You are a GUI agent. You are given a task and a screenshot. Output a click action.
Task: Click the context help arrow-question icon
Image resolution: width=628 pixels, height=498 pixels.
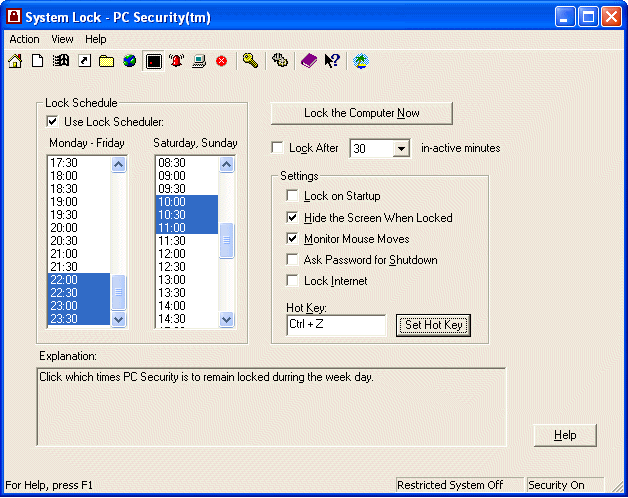click(332, 61)
